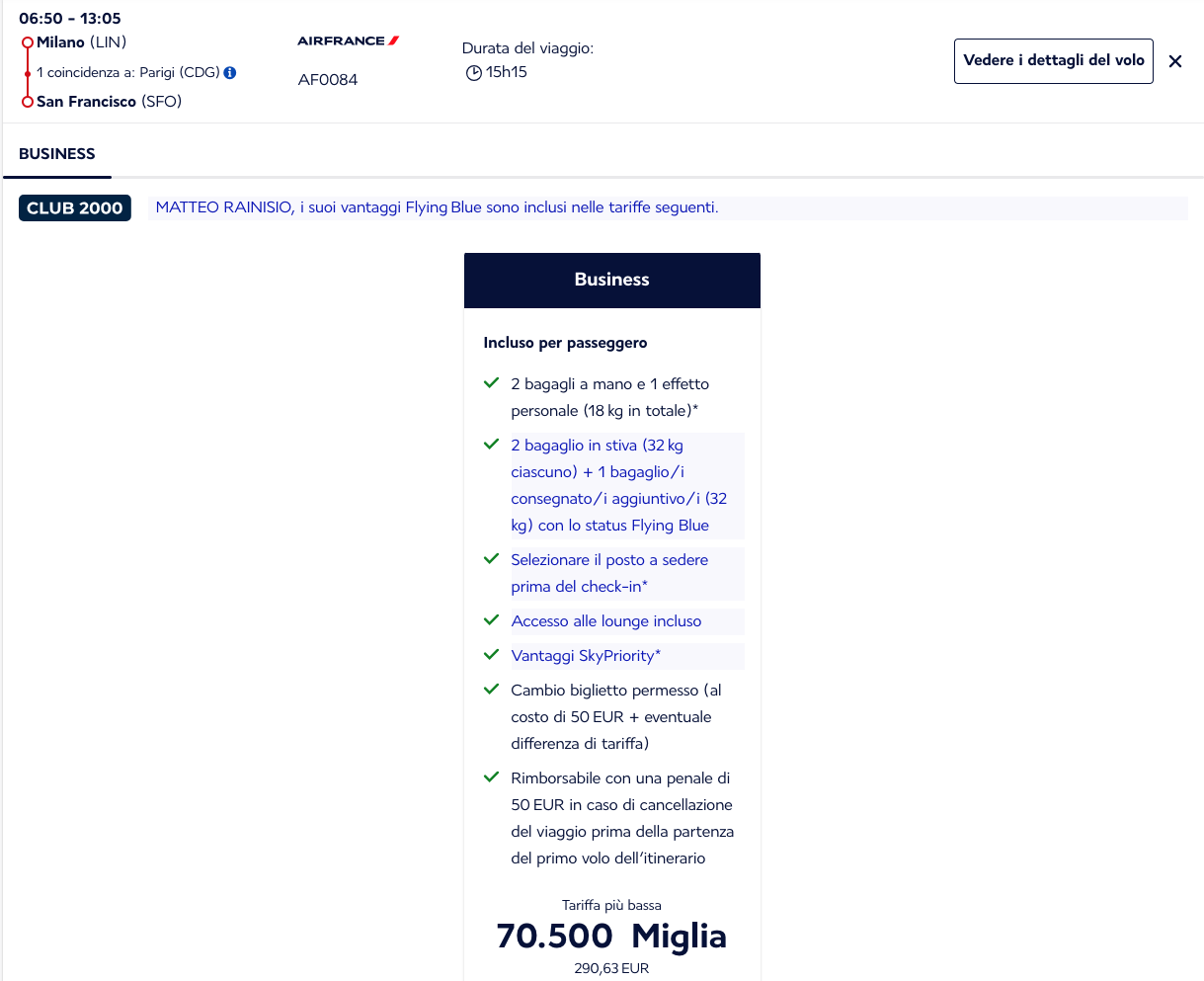Click the clock icon beside 15h15

click(x=473, y=73)
